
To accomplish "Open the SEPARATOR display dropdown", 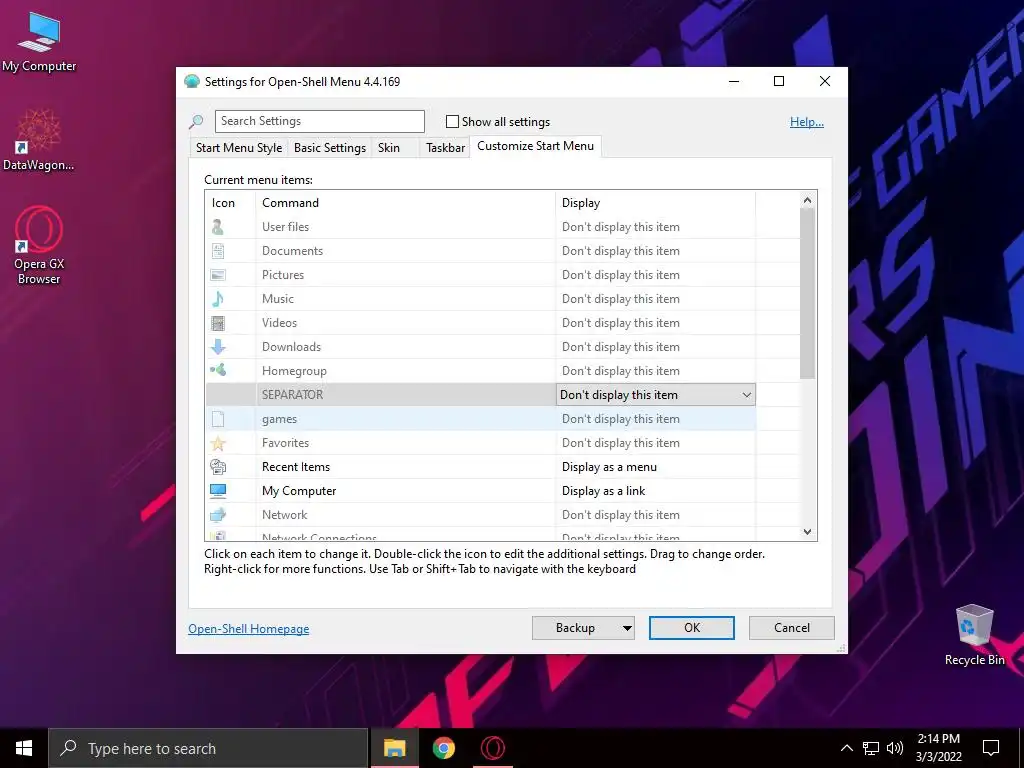I will coord(656,394).
